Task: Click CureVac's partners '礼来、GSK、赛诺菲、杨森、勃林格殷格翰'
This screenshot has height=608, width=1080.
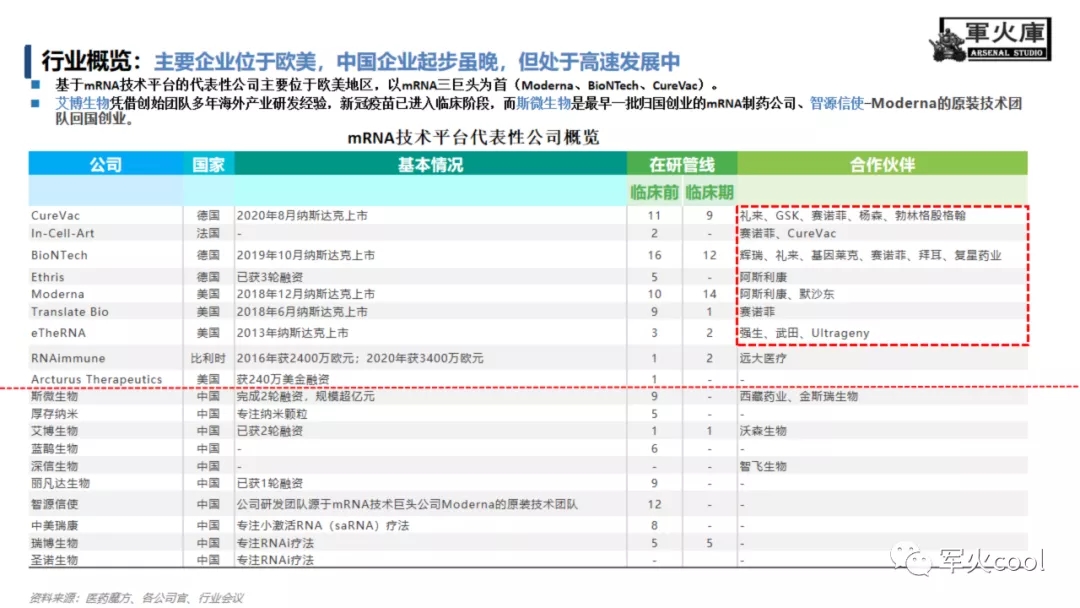Action: click(x=853, y=216)
